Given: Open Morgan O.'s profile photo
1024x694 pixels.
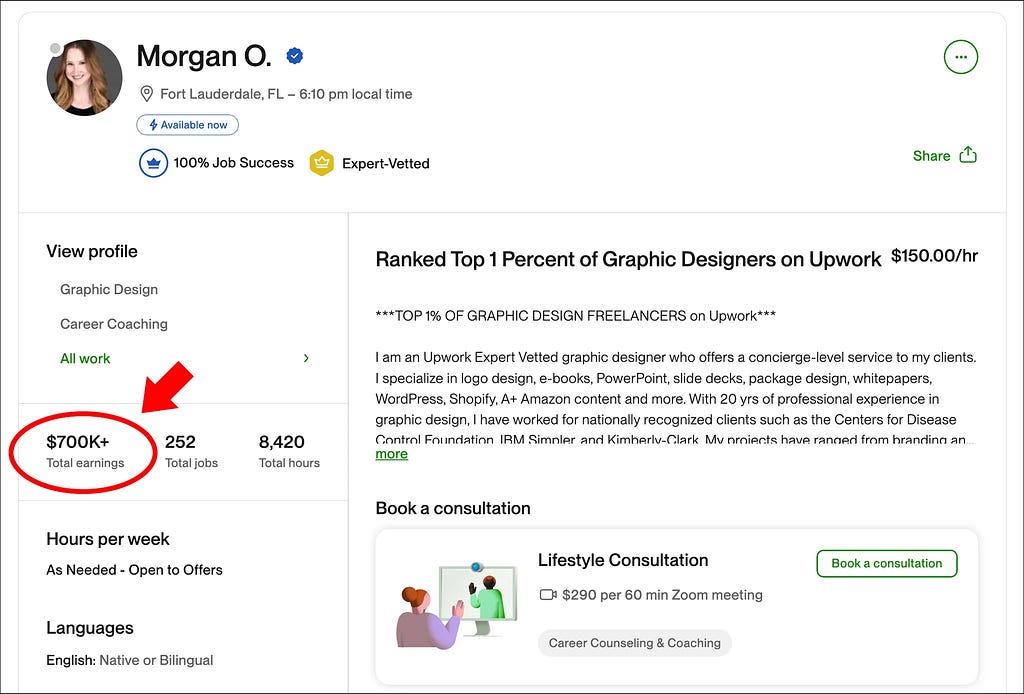Looking at the screenshot, I should (x=84, y=78).
